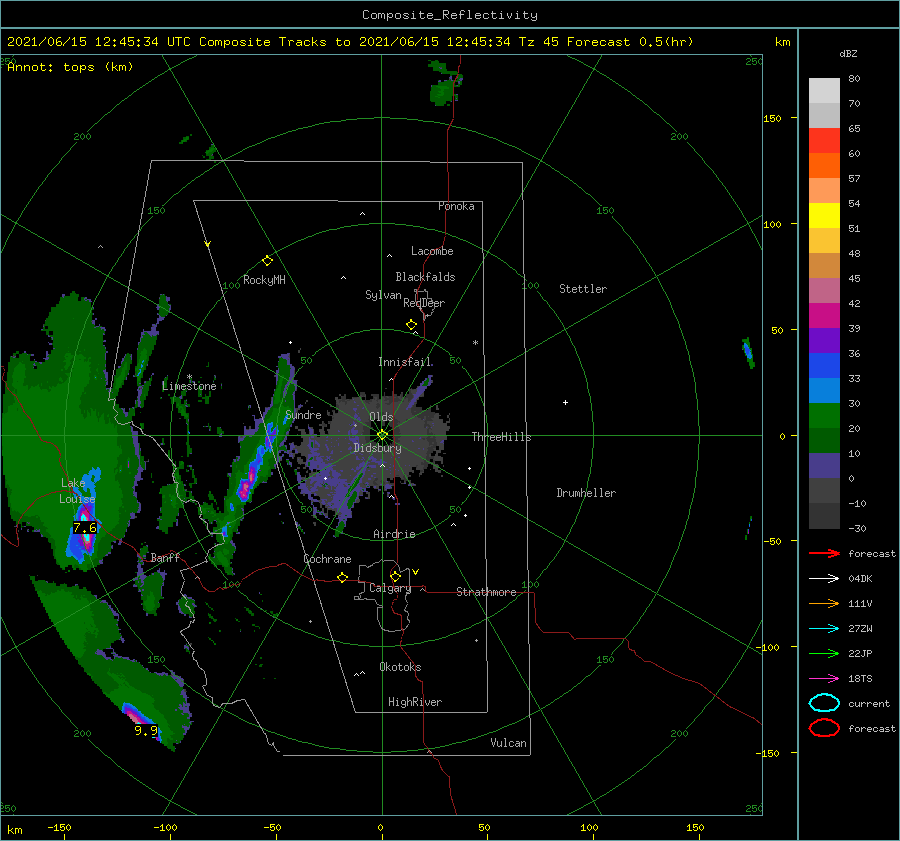Click the Vulcan town label

[x=509, y=743]
